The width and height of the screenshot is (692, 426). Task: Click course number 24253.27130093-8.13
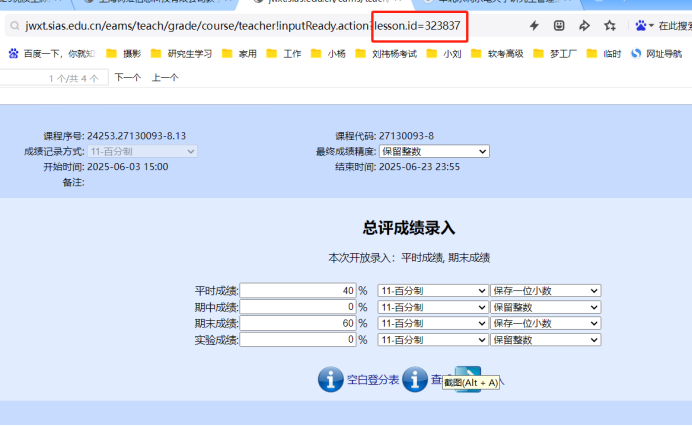136,136
